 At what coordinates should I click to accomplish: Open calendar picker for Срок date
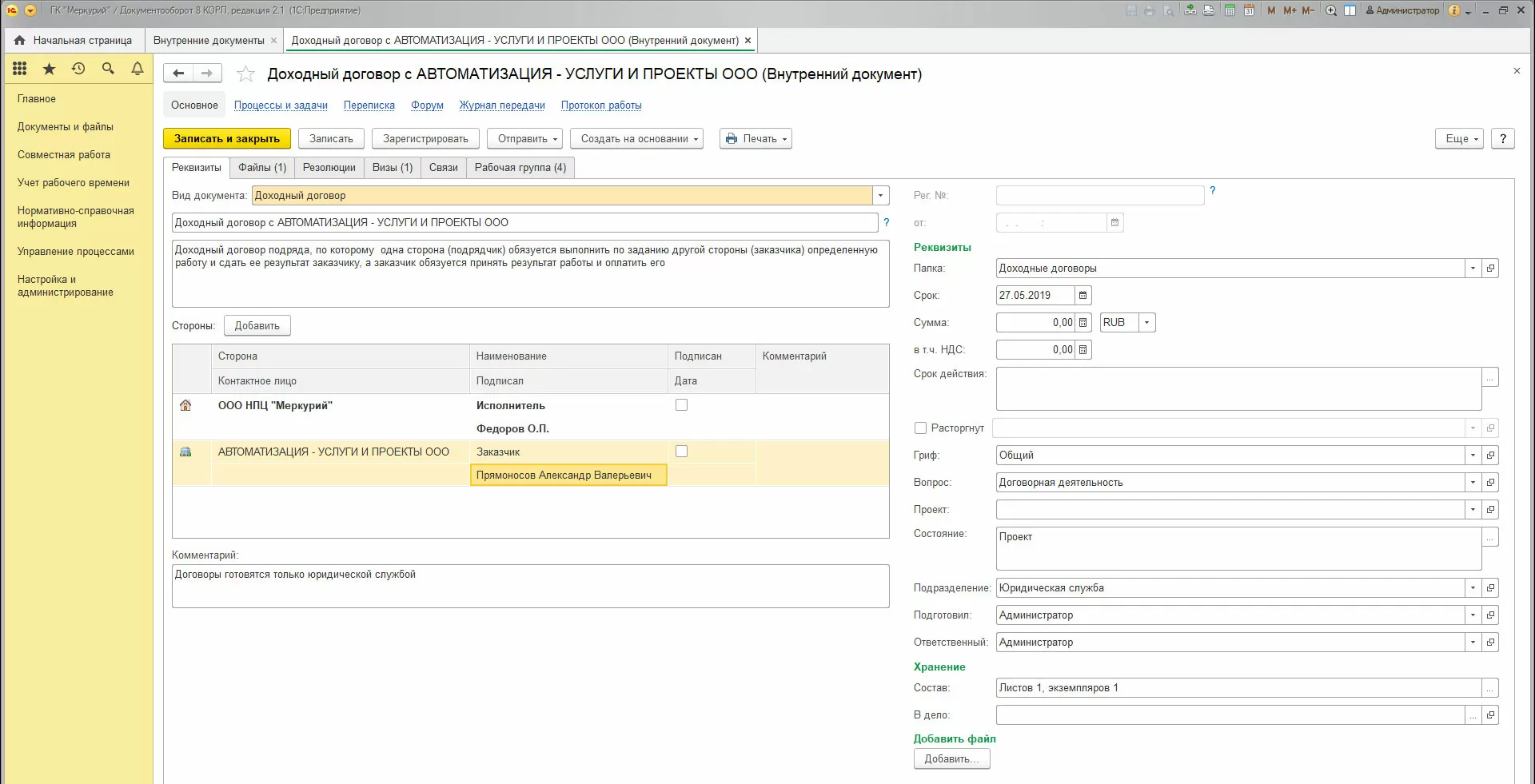point(1082,296)
